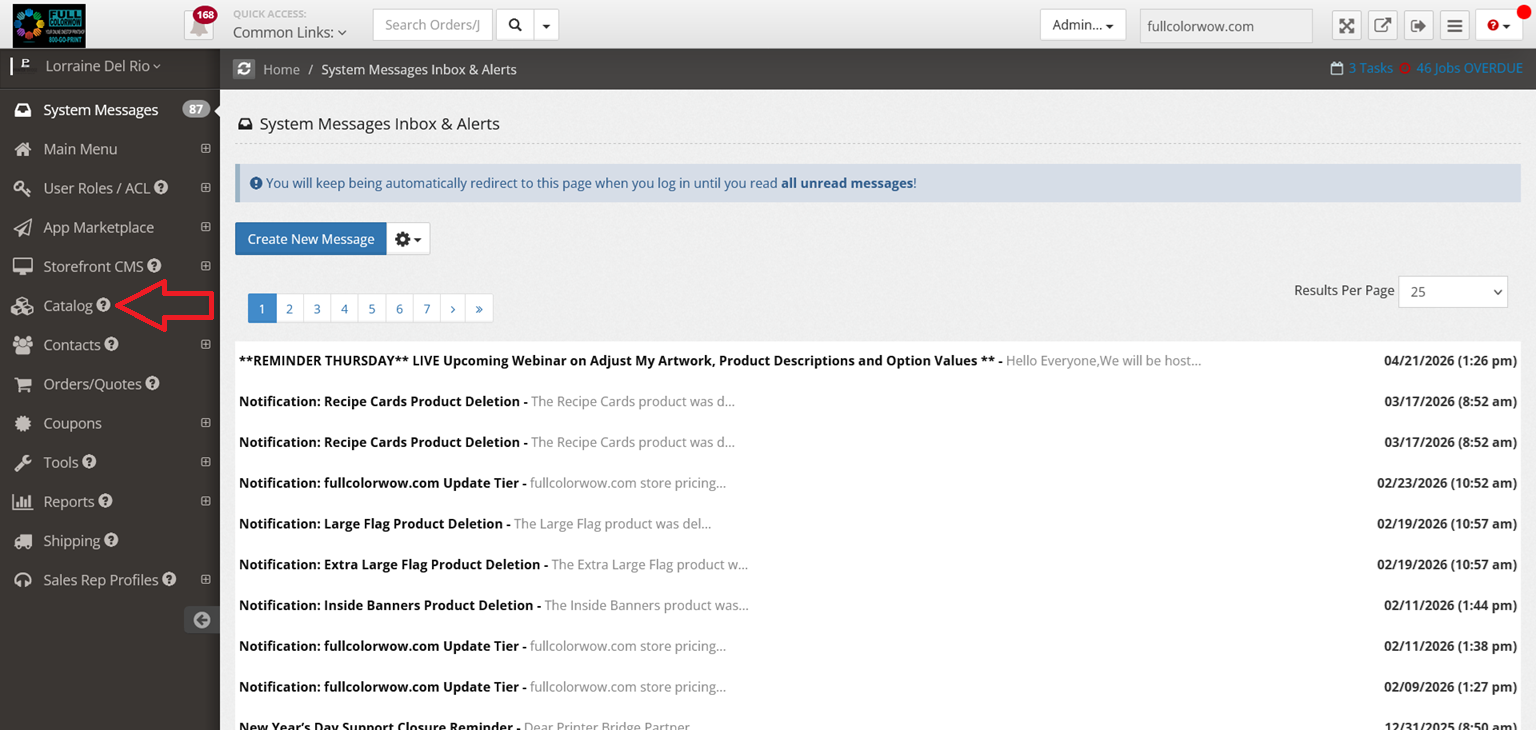Viewport: 1536px width, 730px height.
Task: Click the fullscreen expand icon in header
Action: tap(1347, 26)
